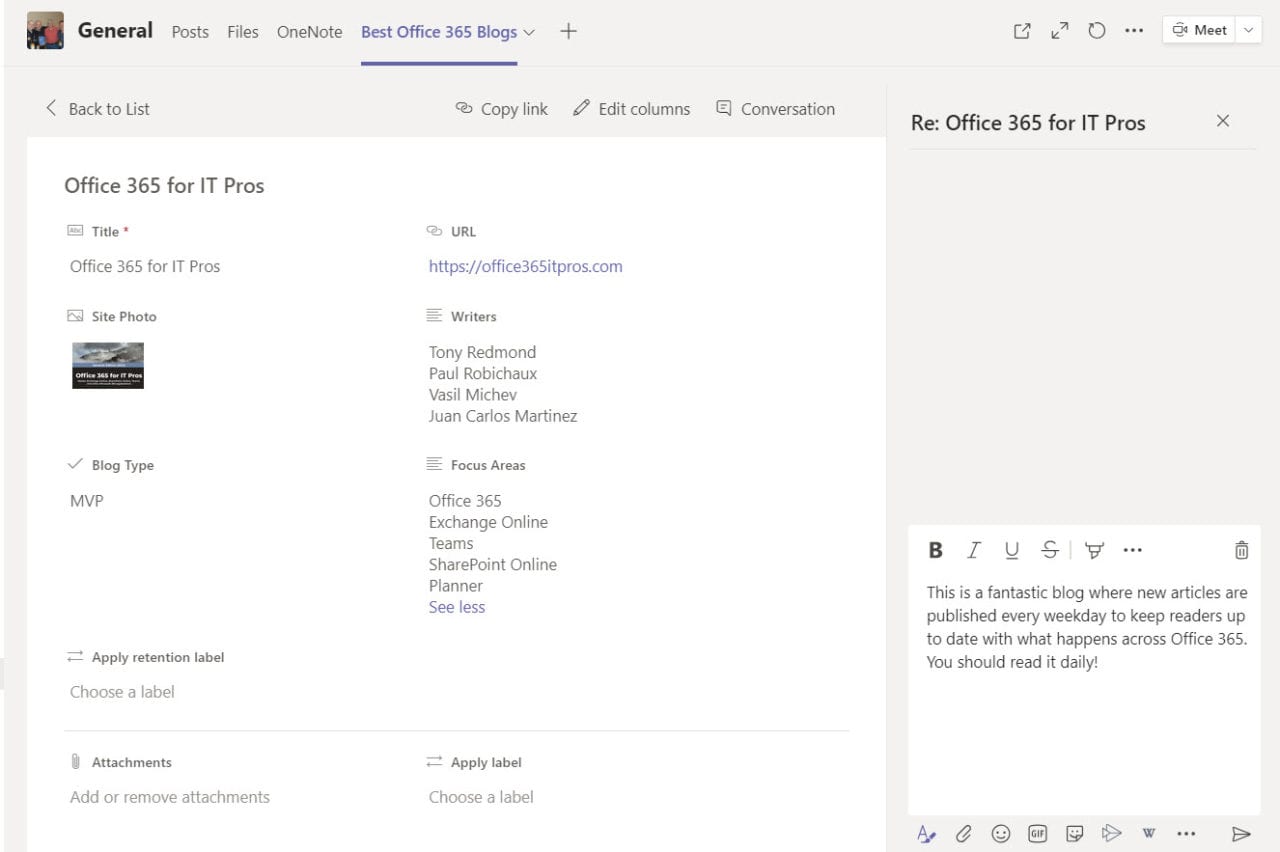Collapse Focus Areas with See less
Image resolution: width=1280 pixels, height=852 pixels.
point(457,607)
